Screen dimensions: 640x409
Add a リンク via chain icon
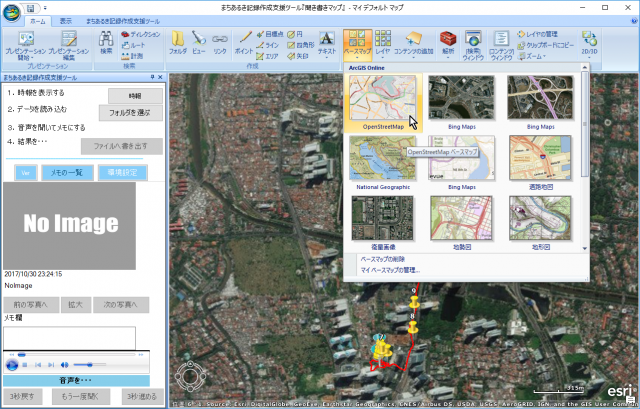(220, 42)
